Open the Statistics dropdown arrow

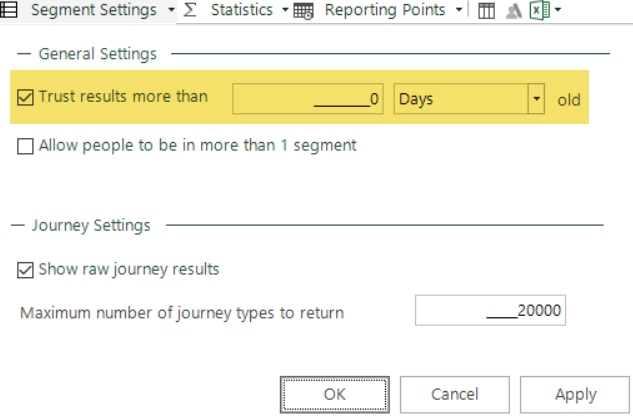pos(285,10)
